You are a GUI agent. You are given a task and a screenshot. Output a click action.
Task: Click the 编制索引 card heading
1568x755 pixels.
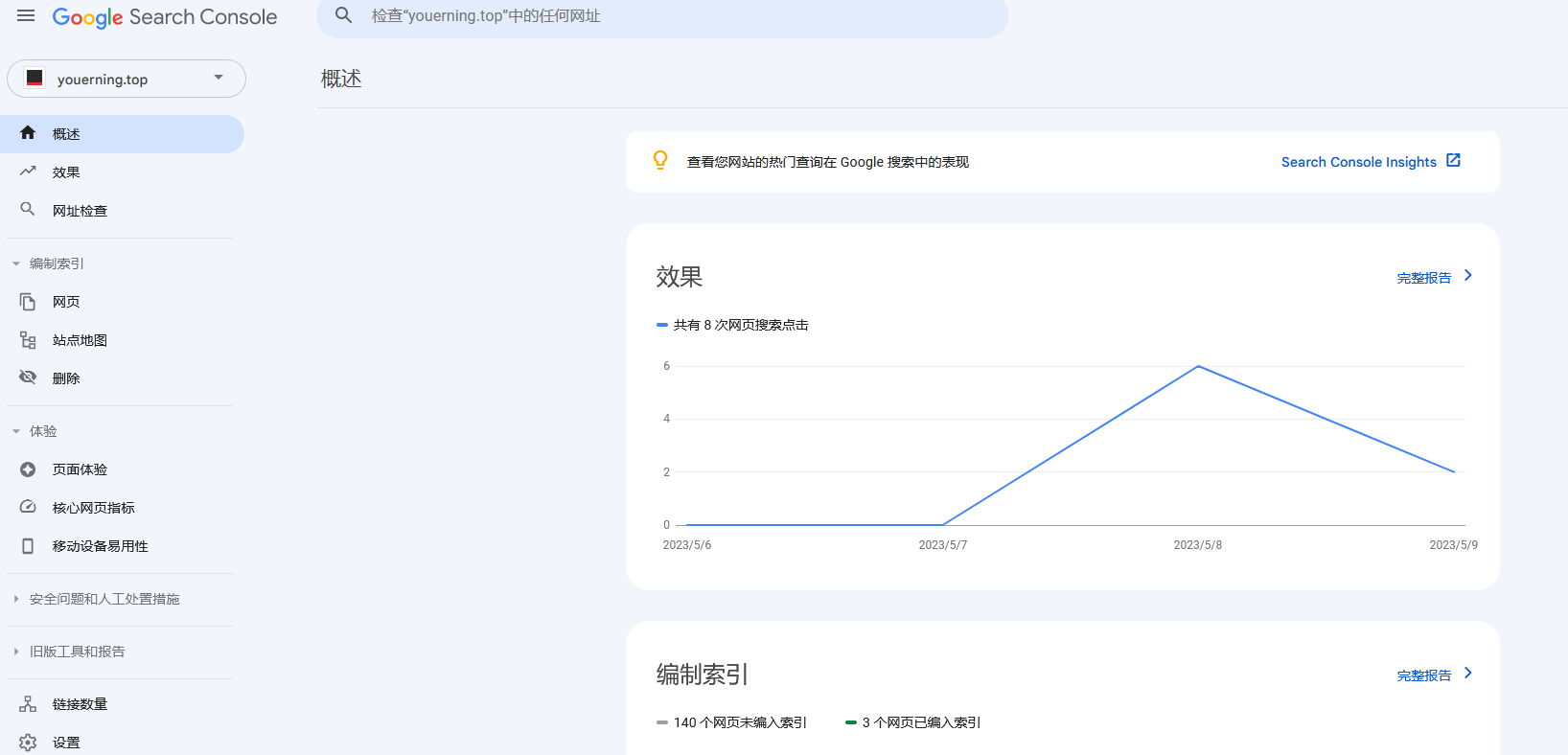(703, 675)
